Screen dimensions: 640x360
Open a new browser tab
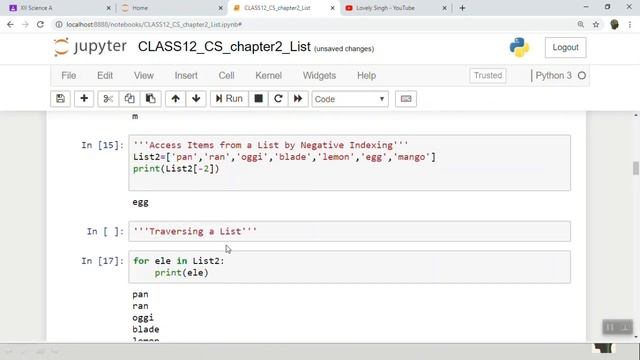click(x=462, y=8)
